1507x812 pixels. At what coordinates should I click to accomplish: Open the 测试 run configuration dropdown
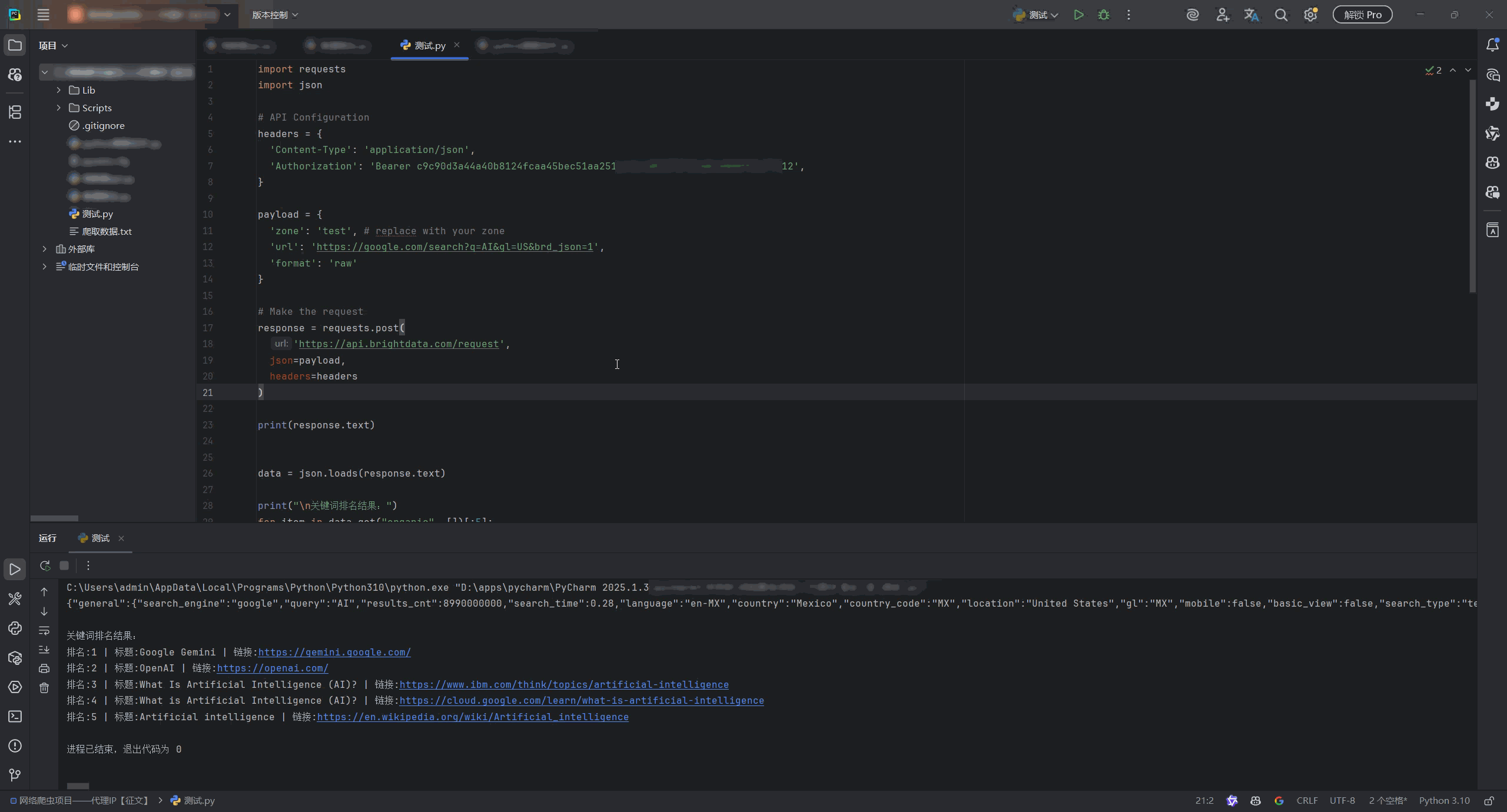1036,15
